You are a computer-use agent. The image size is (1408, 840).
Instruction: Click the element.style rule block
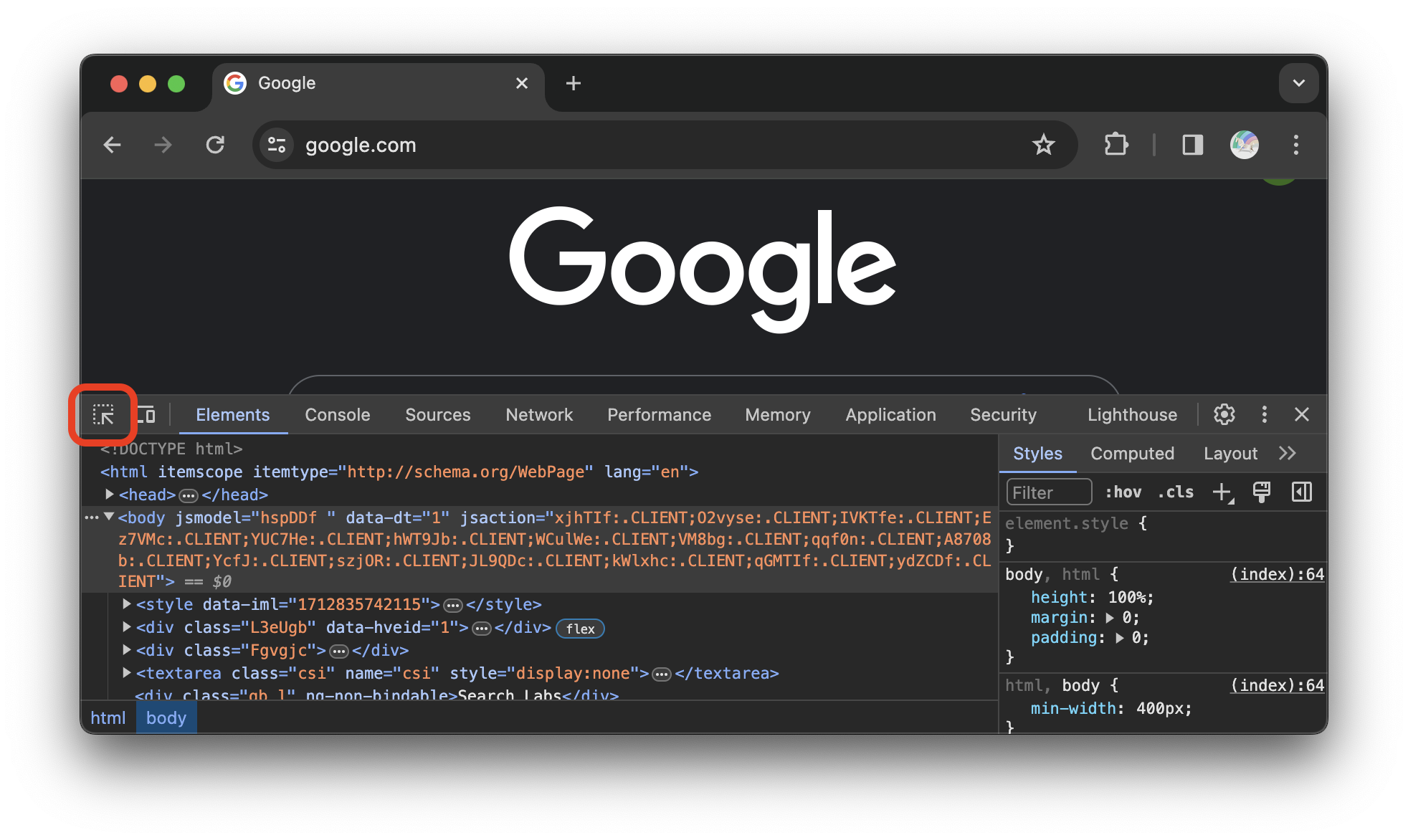(x=1161, y=534)
